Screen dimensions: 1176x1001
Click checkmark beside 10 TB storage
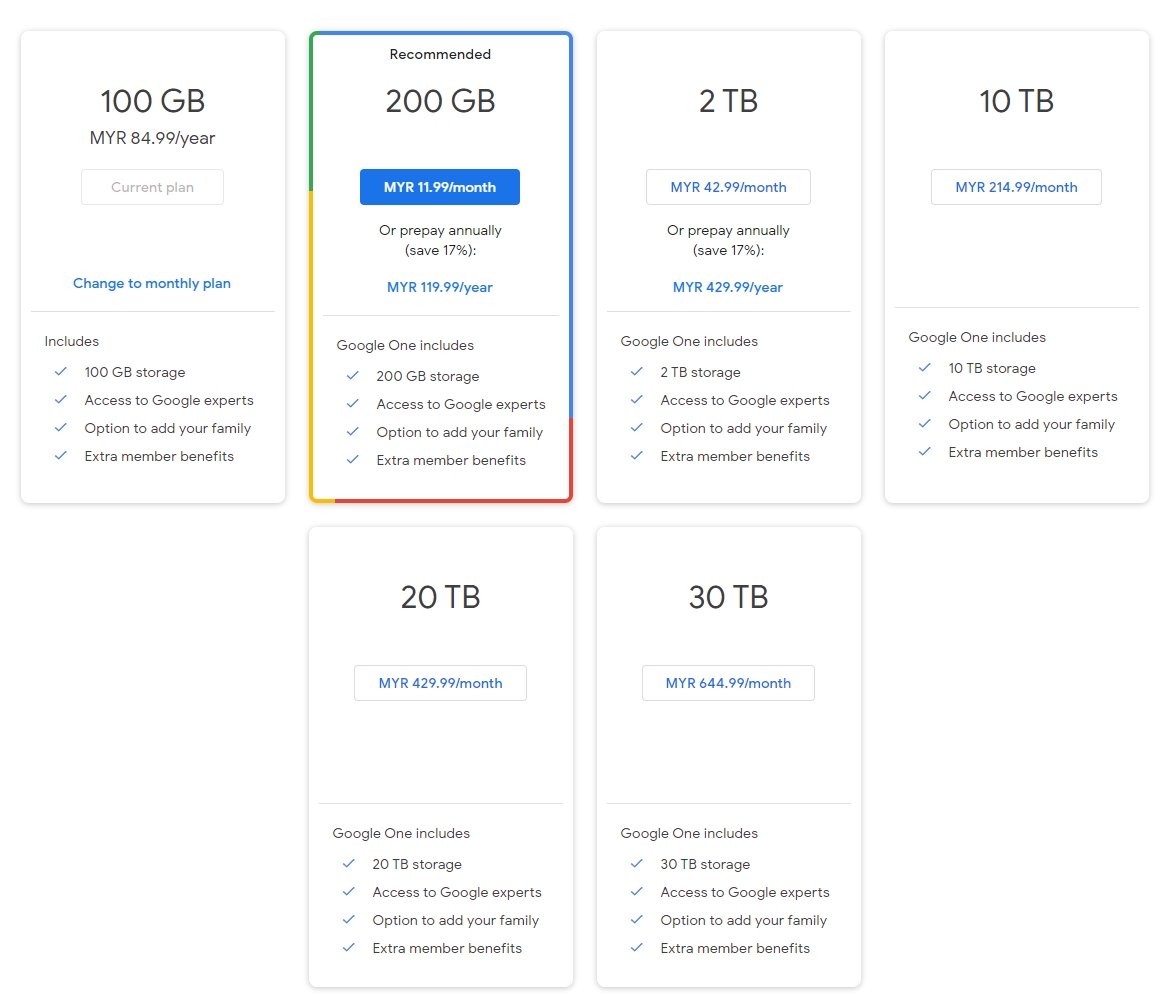click(925, 368)
